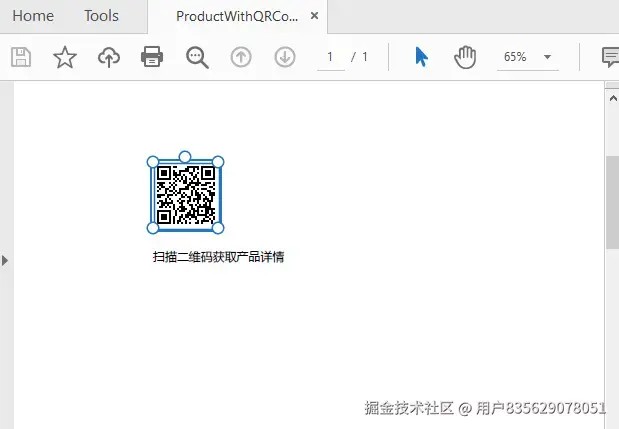Viewport: 619px width, 429px height.
Task: Click the 65% zoom value field
Action: click(x=515, y=57)
